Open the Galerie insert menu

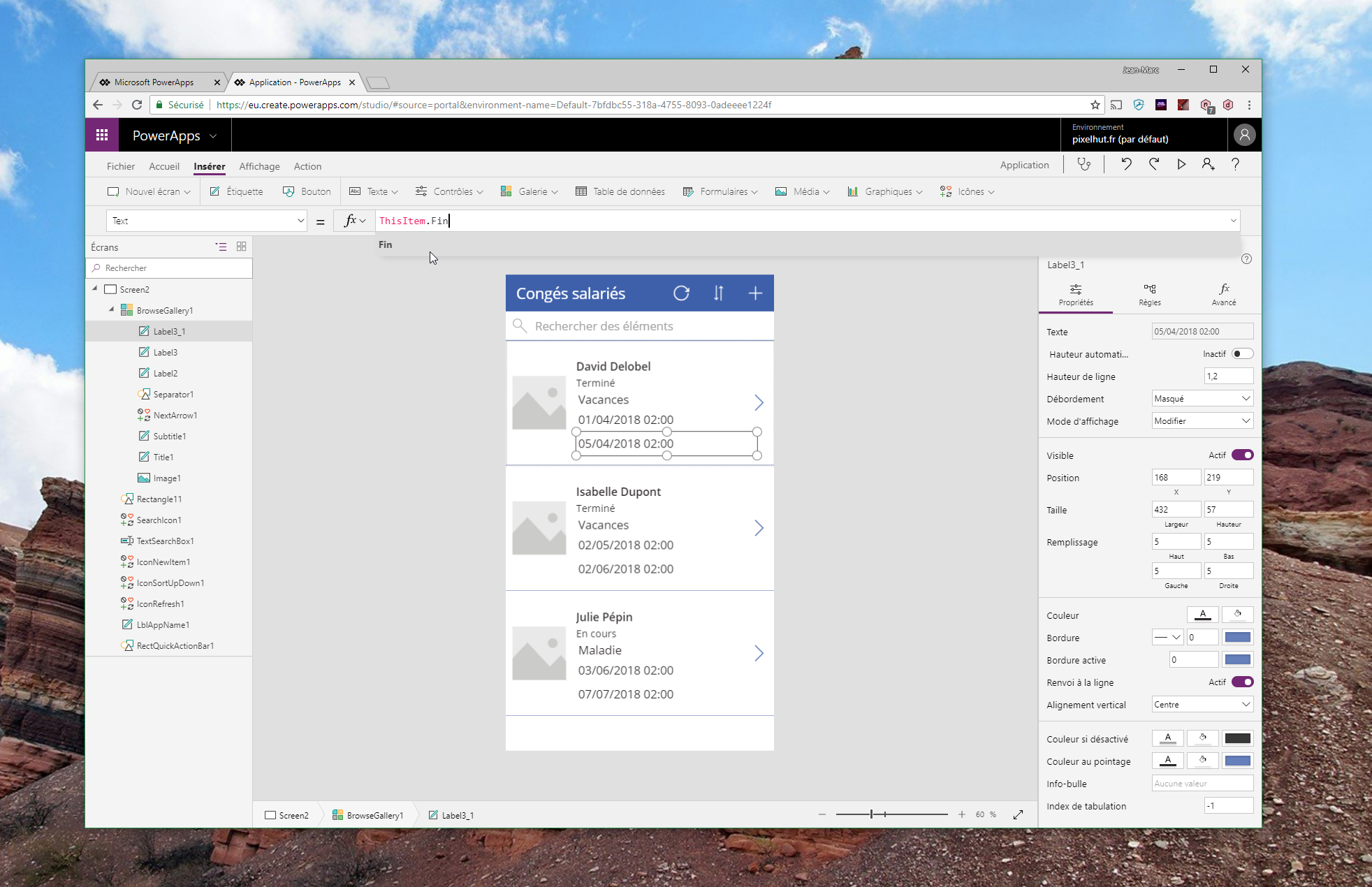[530, 191]
